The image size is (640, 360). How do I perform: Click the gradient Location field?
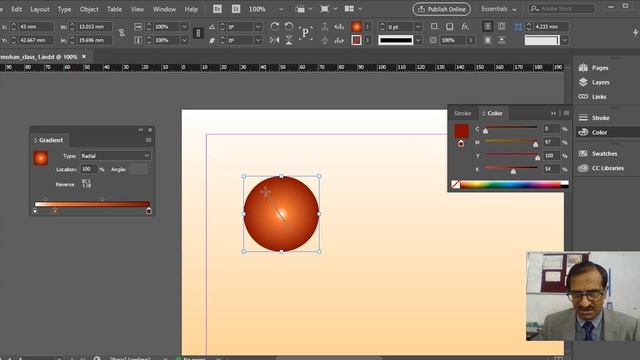pyautogui.click(x=89, y=169)
